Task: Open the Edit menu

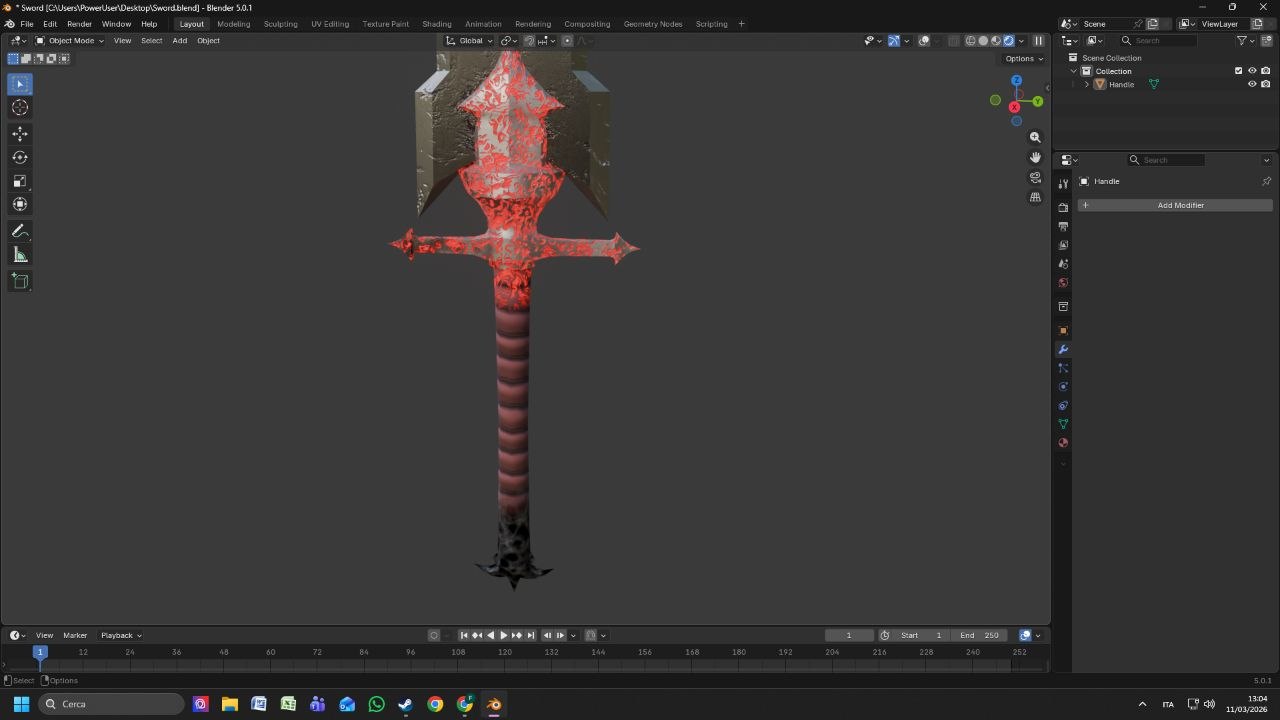Action: (x=49, y=24)
